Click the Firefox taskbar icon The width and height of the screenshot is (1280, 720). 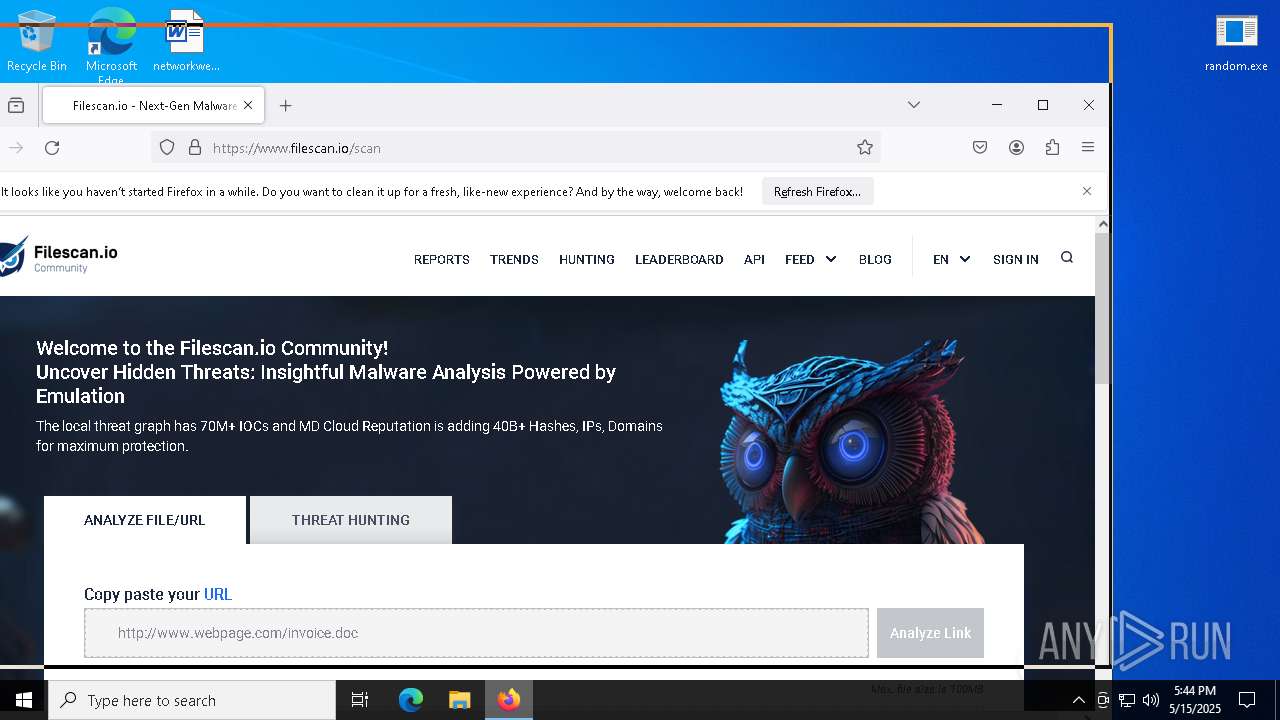509,700
